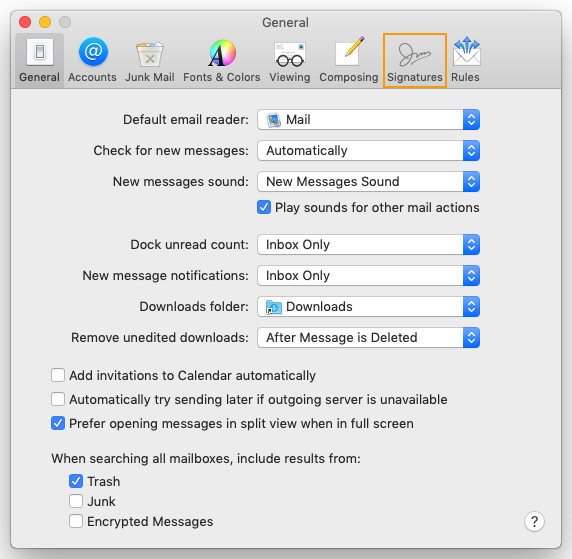Check the Junk search results checkbox

pos(76,501)
